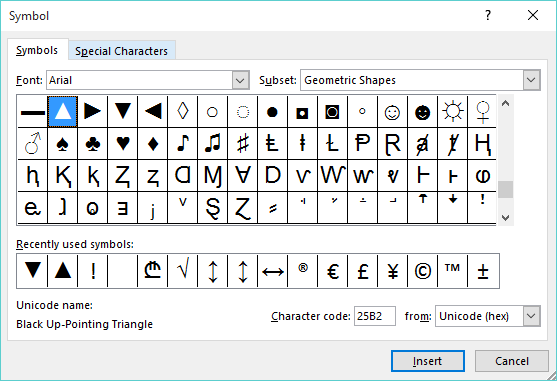Select the black down-pointing triangle in grid
This screenshot has height=381, width=557.
coord(123,112)
